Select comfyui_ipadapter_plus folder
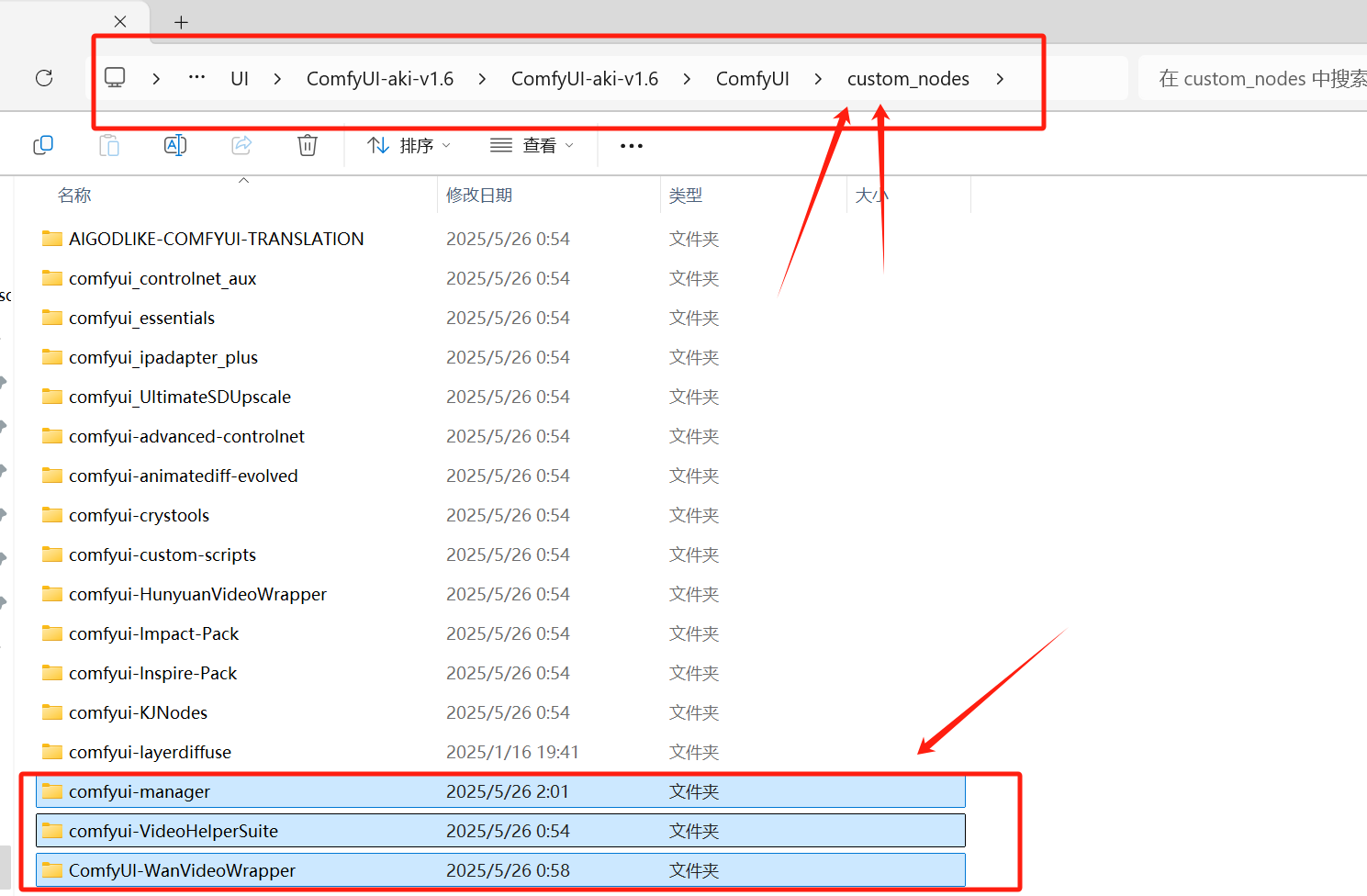 pos(163,357)
